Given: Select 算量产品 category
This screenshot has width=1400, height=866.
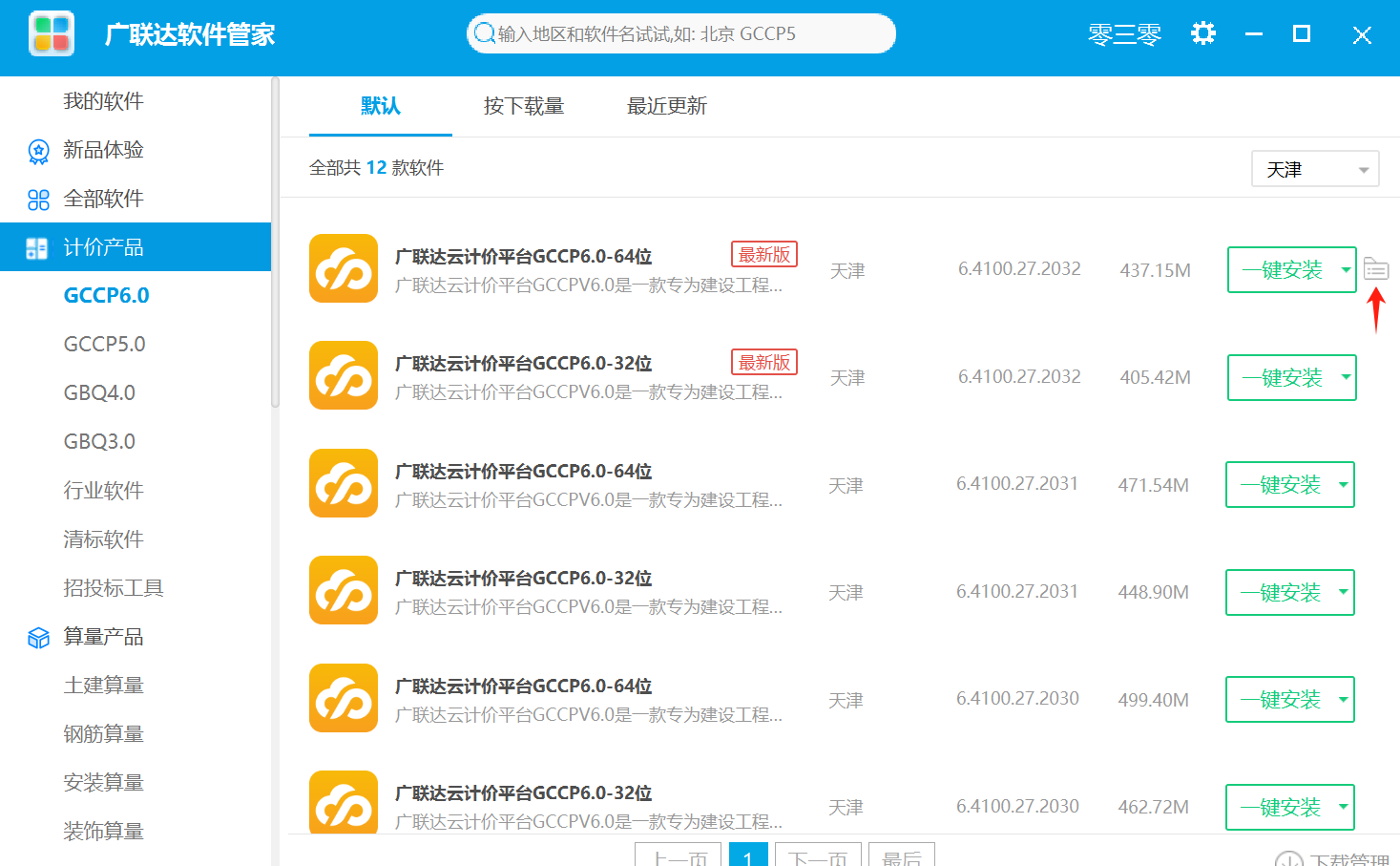Looking at the screenshot, I should coord(103,637).
